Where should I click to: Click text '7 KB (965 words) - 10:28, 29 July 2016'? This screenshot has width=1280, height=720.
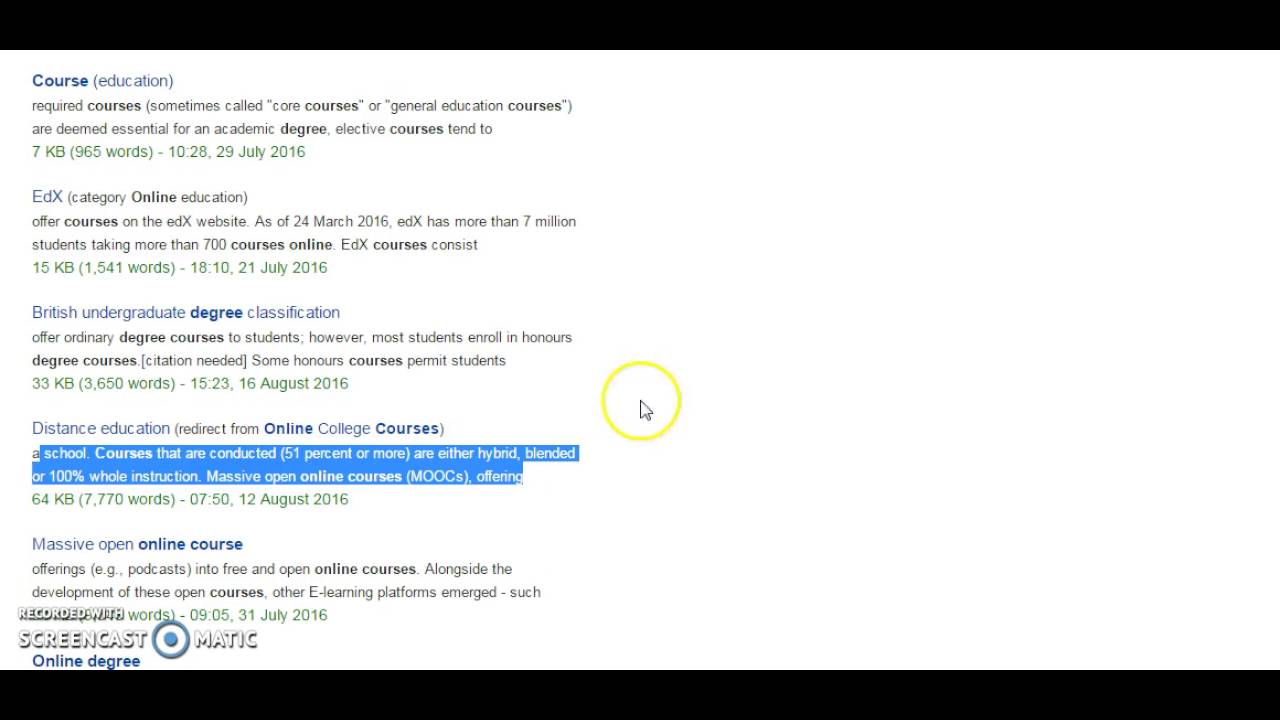coord(168,152)
